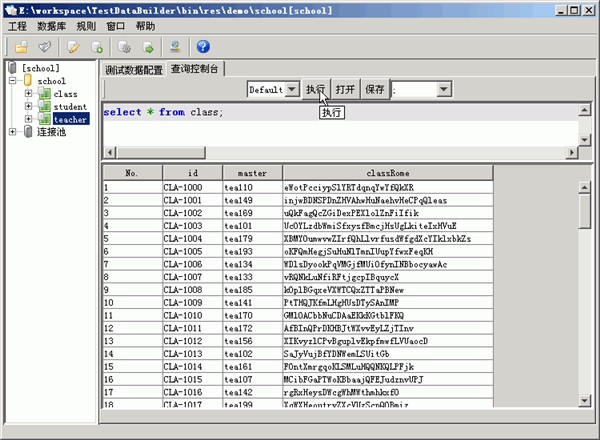Viewport: 600px width, 440px height.
Task: Collapse the school database node
Action: point(13,80)
